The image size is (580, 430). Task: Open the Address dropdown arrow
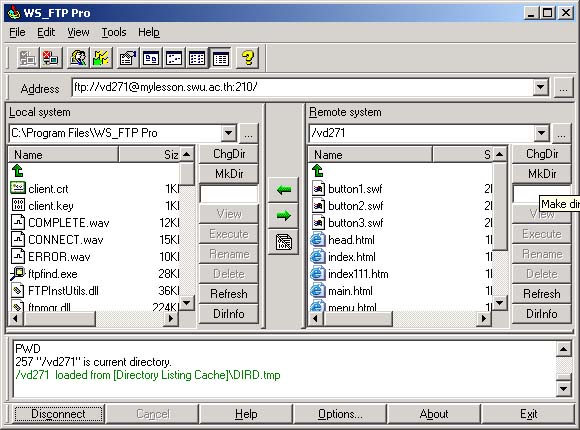540,87
